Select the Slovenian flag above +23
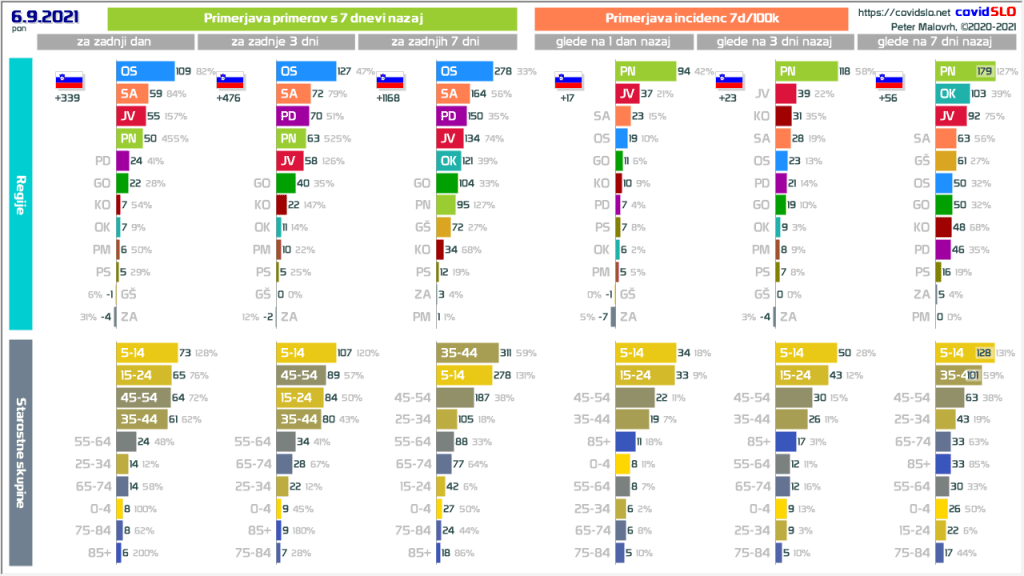 pyautogui.click(x=729, y=81)
